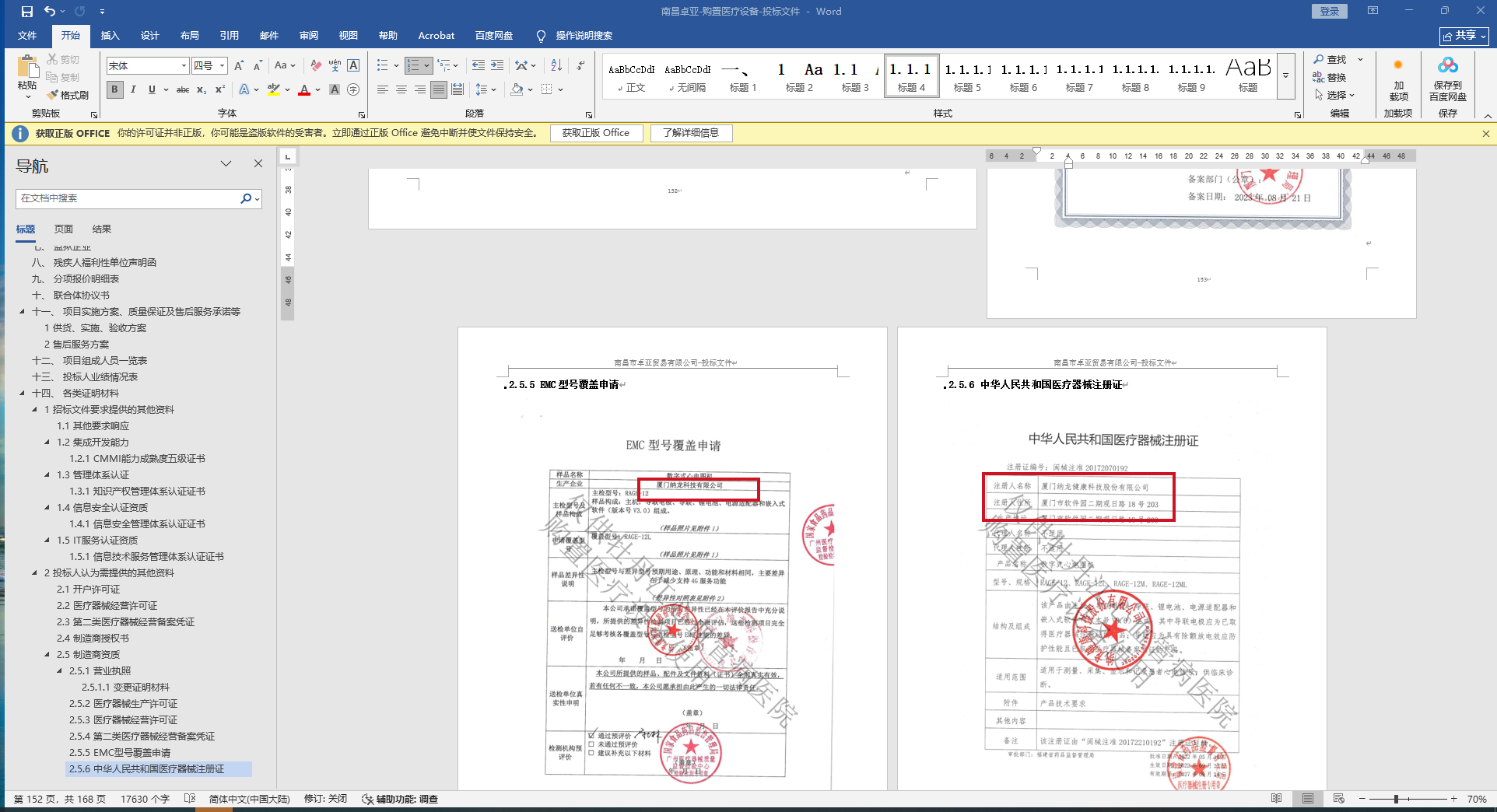
Task: Click the 了解详细信息 button
Action: 691,133
